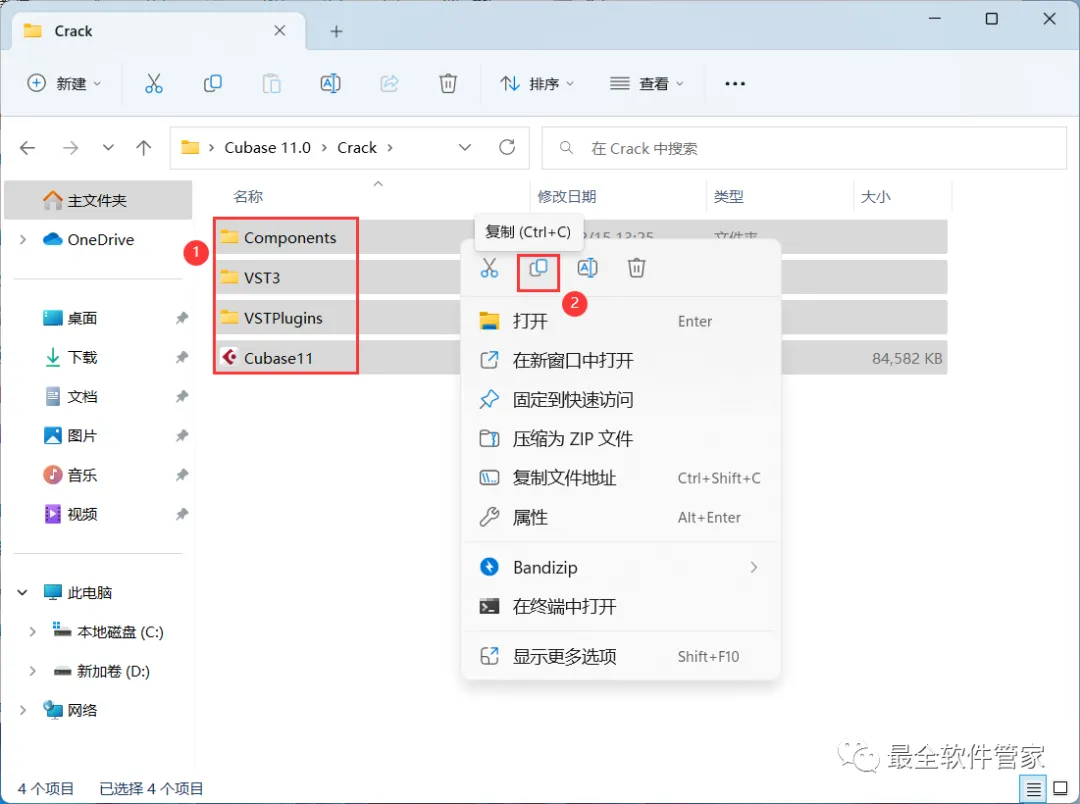Choose 属性 Properties in context menu
This screenshot has height=804, width=1080.
click(x=620, y=517)
